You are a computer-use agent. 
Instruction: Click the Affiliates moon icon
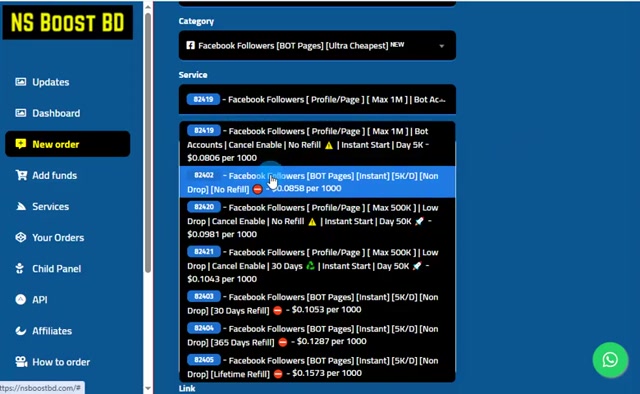[20, 330]
